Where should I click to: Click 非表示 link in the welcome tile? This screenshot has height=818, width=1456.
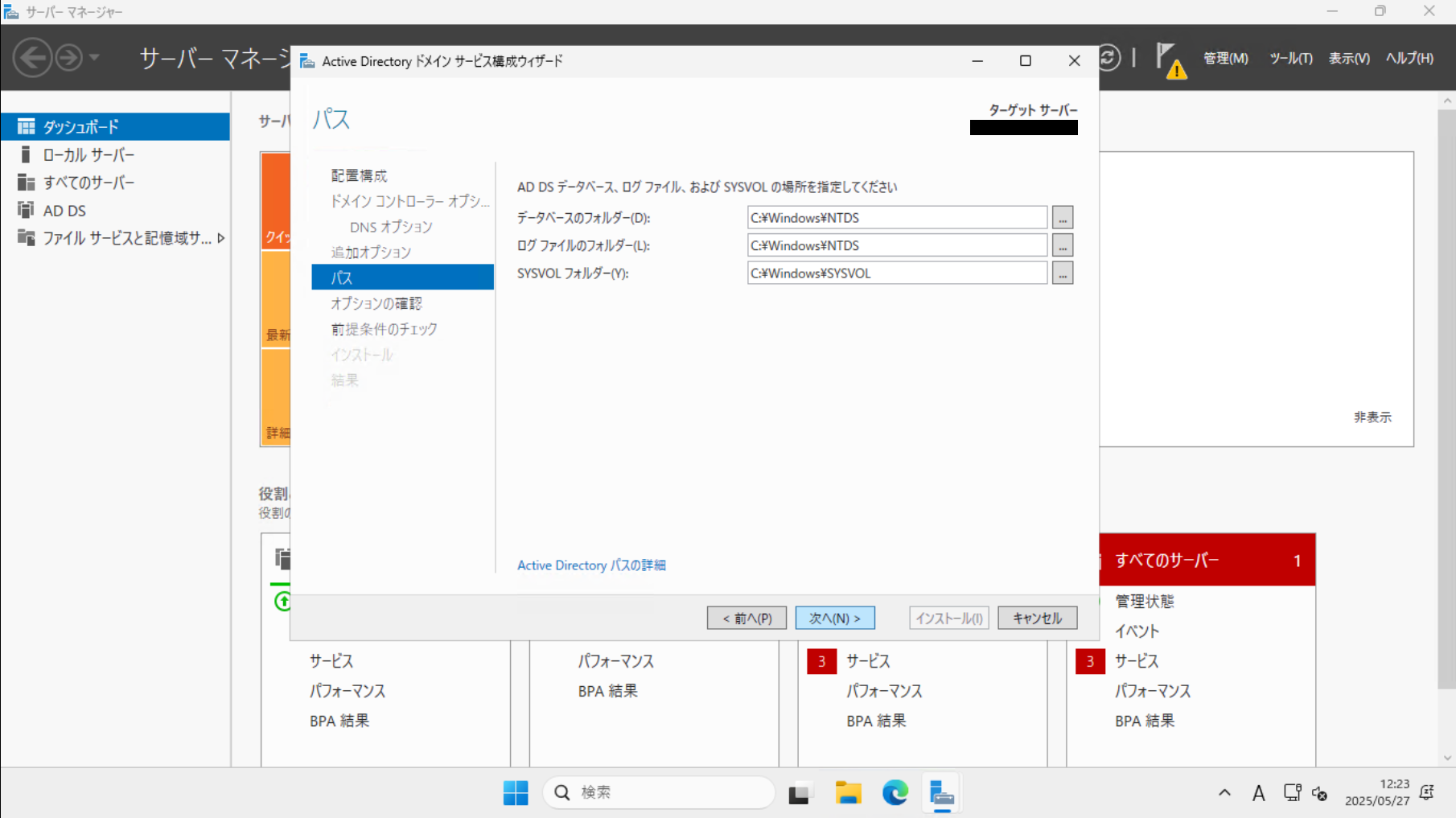coord(1372,417)
